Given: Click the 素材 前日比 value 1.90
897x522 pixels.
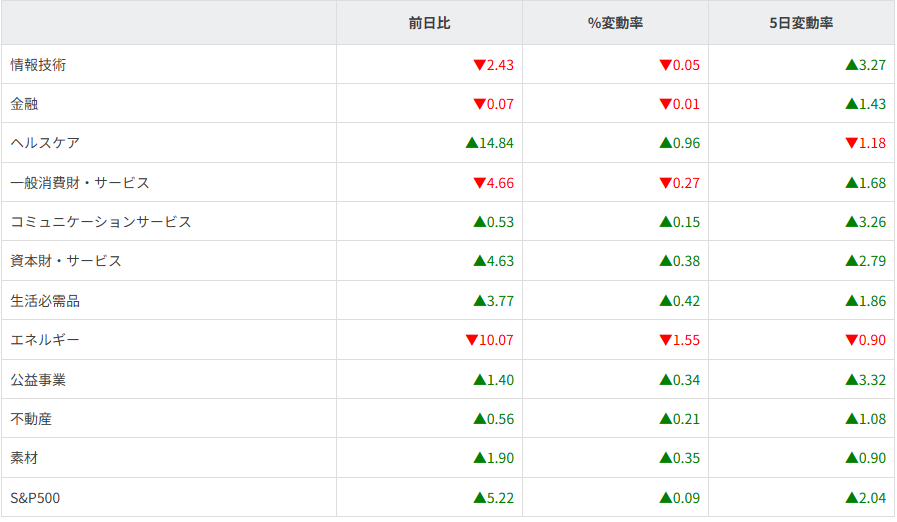Looking at the screenshot, I should tap(500, 458).
